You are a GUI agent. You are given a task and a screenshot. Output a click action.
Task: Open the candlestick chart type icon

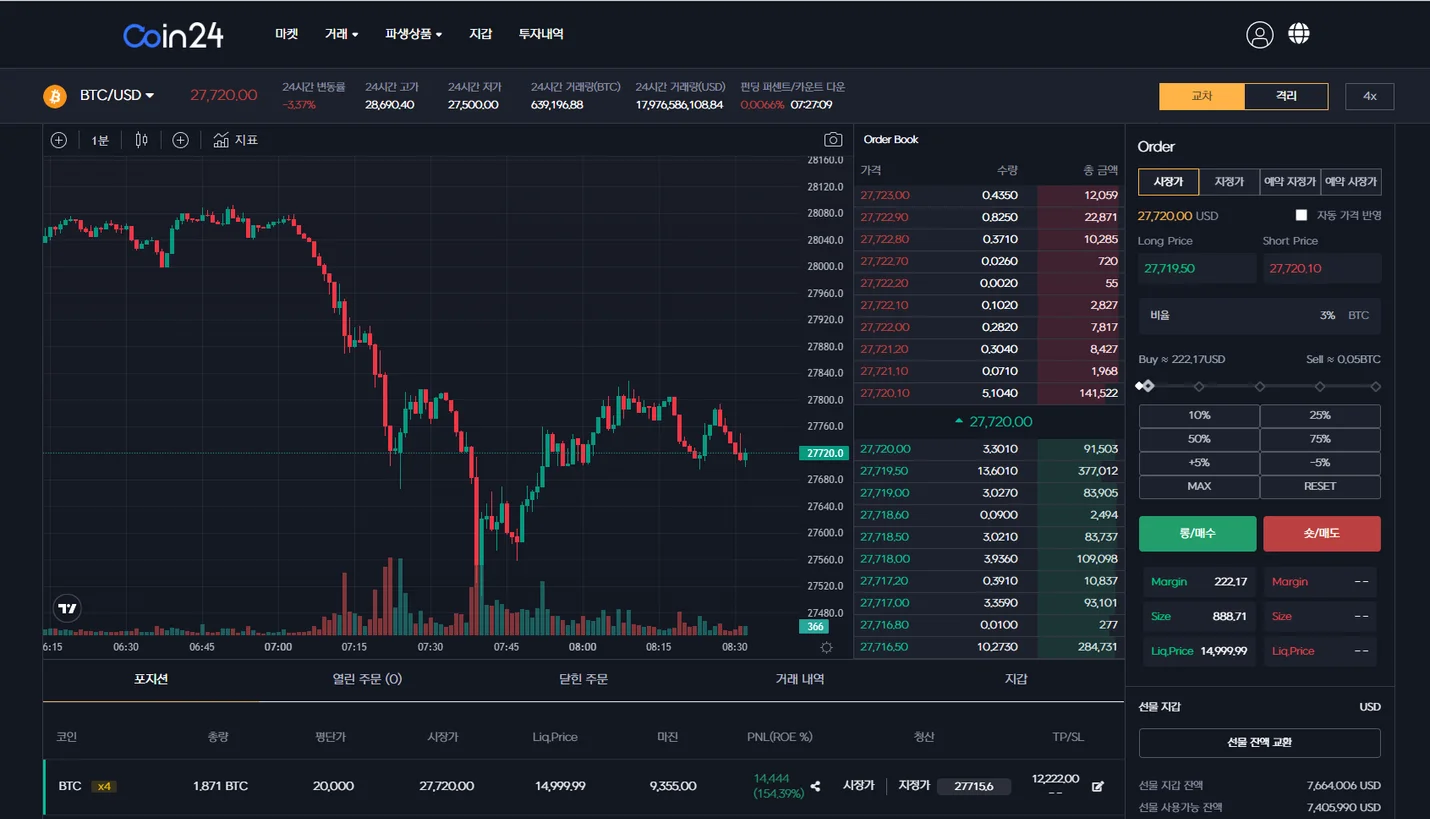tap(141, 140)
